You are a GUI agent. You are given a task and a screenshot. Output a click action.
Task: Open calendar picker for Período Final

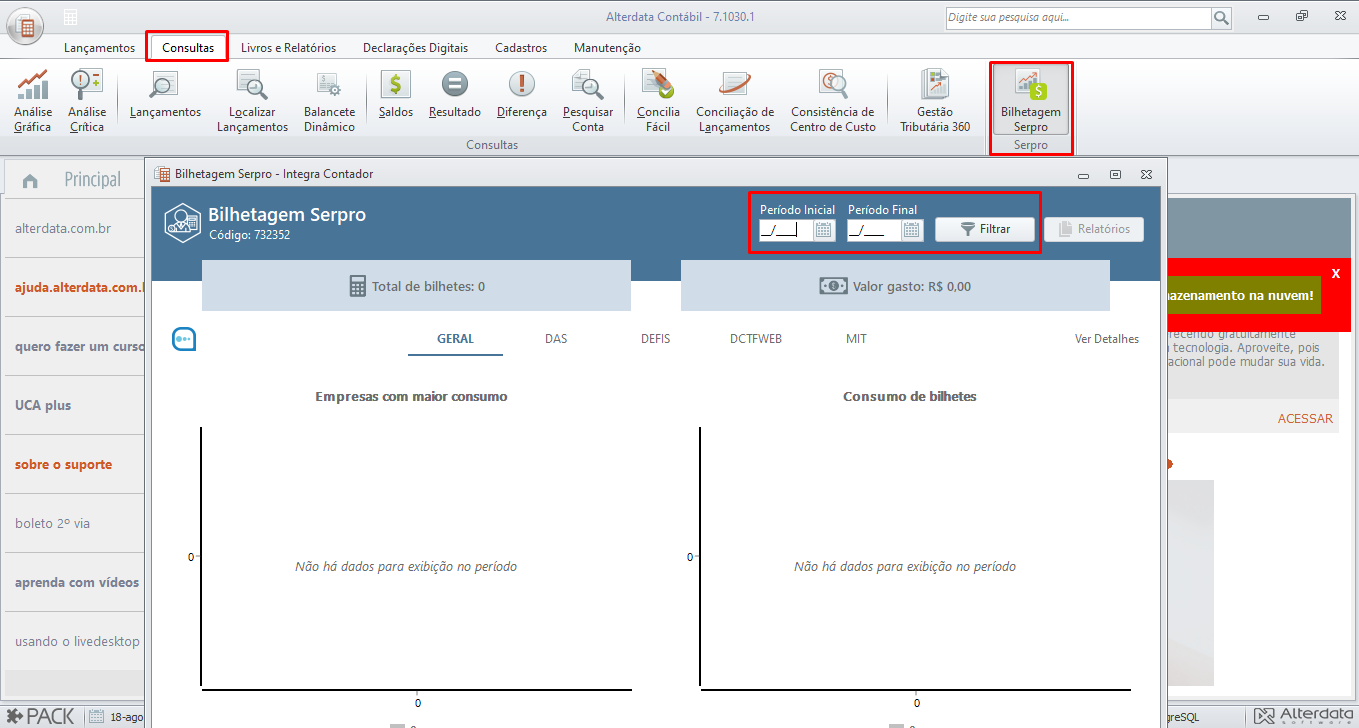[912, 230]
